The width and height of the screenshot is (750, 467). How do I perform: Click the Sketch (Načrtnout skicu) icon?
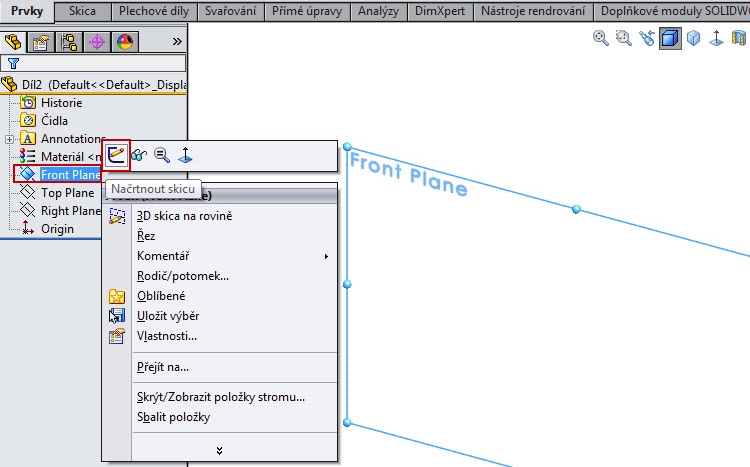116,155
